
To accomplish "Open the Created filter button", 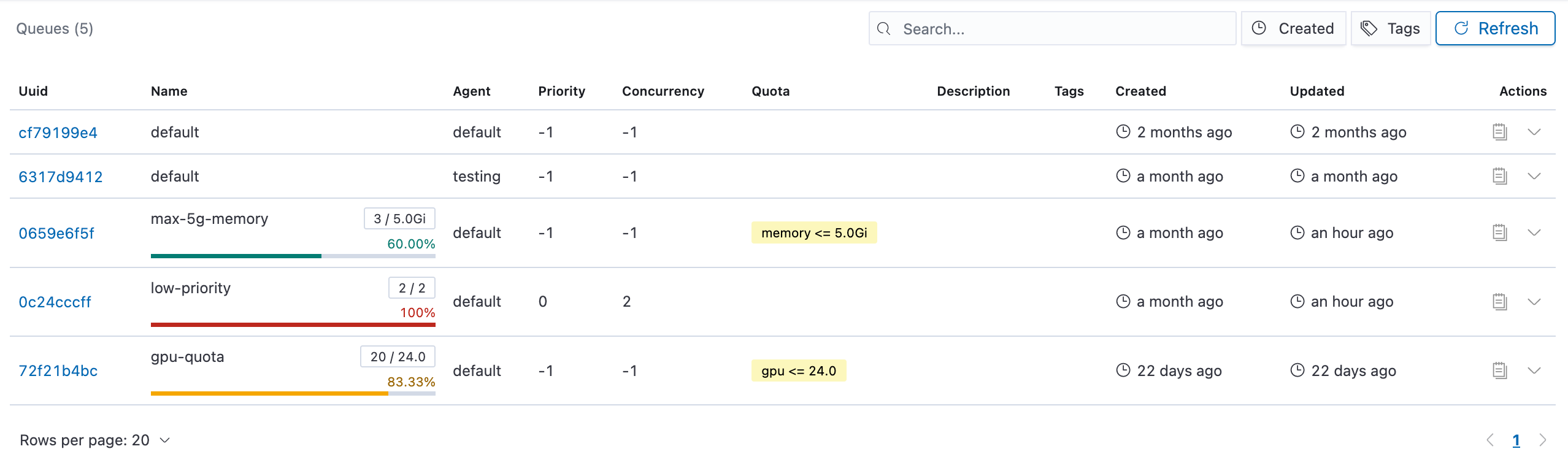I will pos(1294,28).
